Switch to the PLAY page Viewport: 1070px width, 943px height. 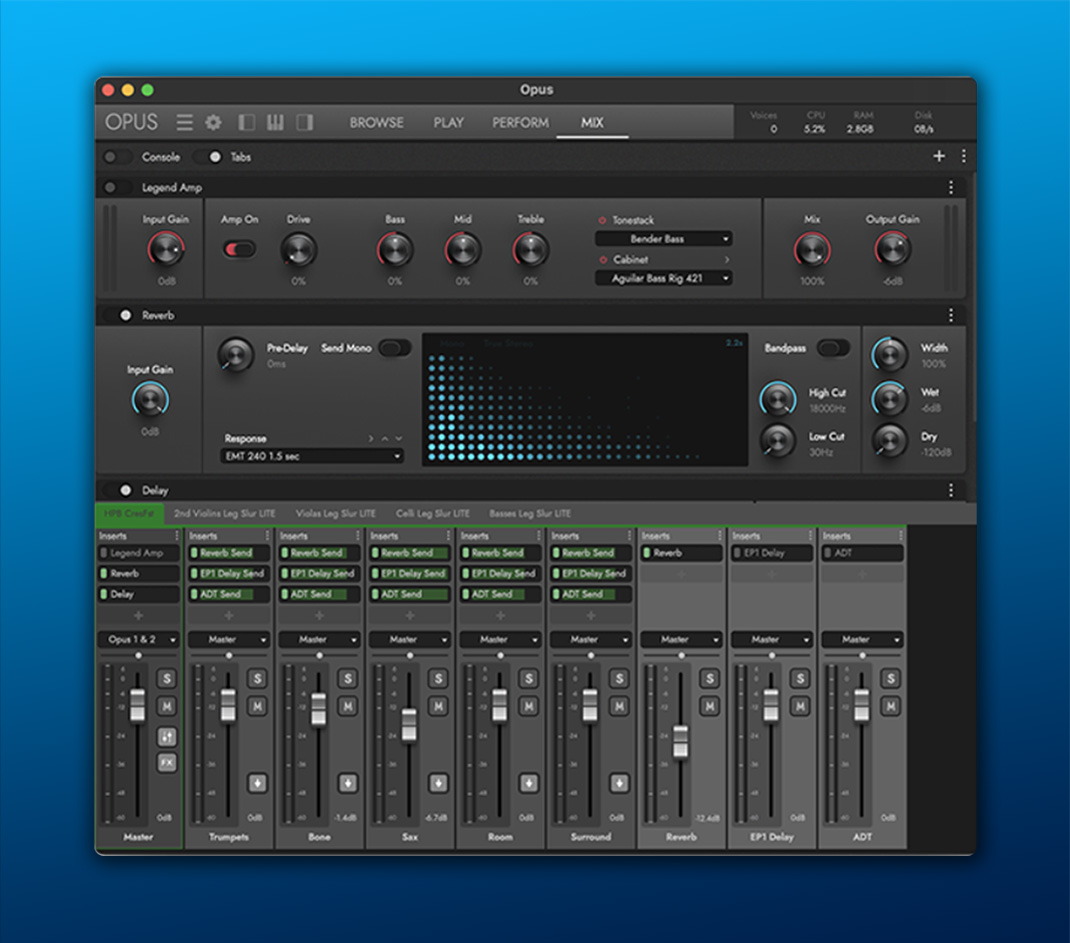point(448,123)
